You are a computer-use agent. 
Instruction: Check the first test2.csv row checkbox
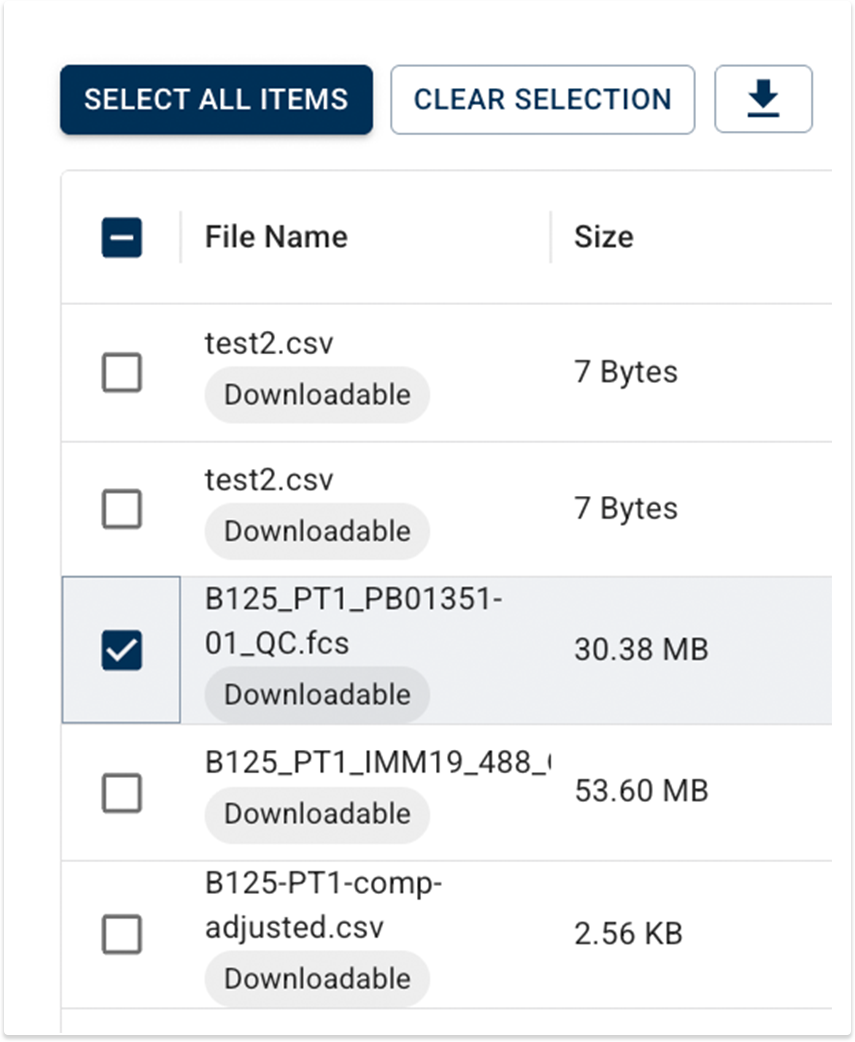pyautogui.click(x=122, y=373)
